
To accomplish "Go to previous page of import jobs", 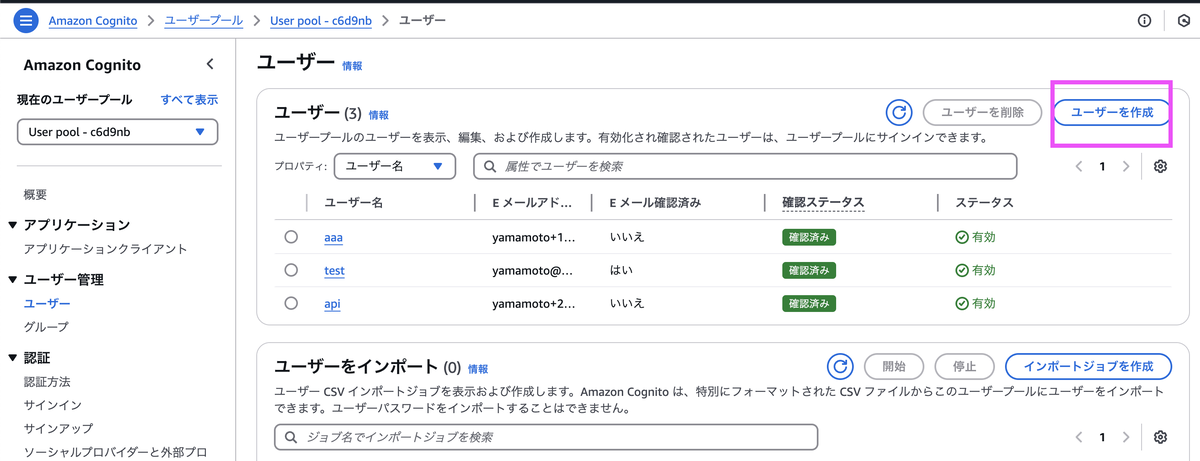I will pyautogui.click(x=1079, y=437).
